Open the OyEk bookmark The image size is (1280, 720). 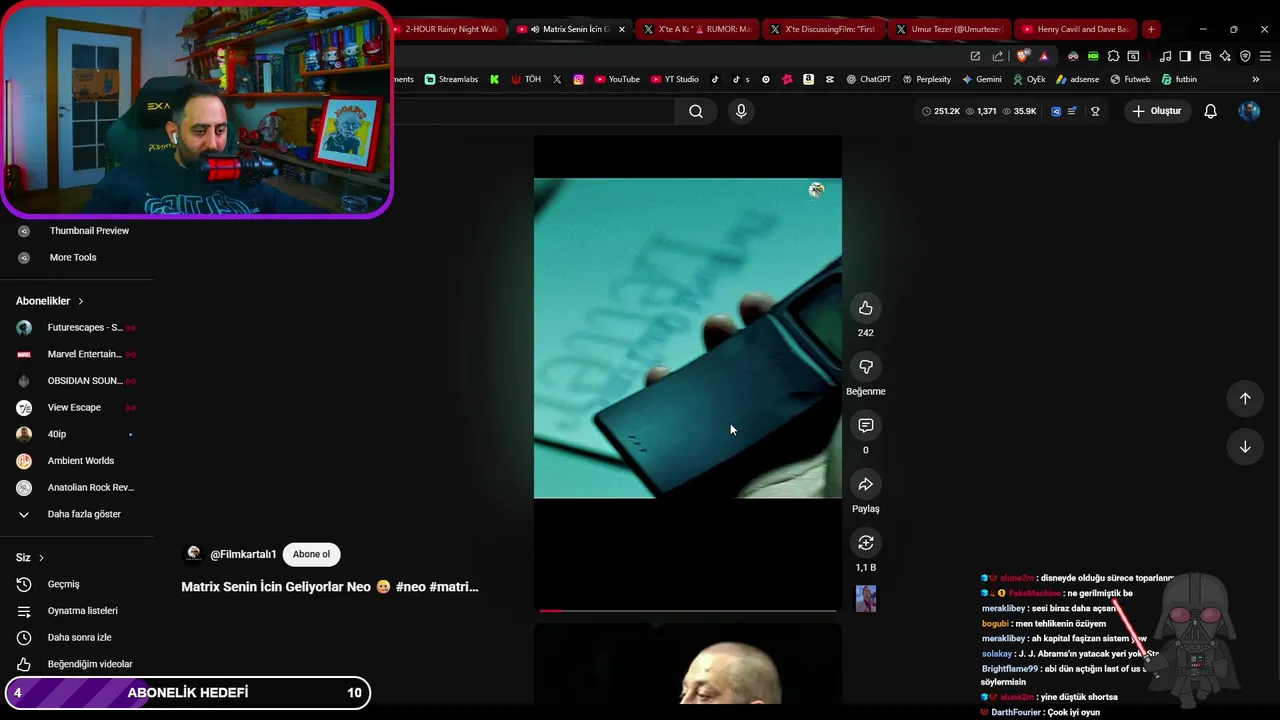coord(1029,79)
